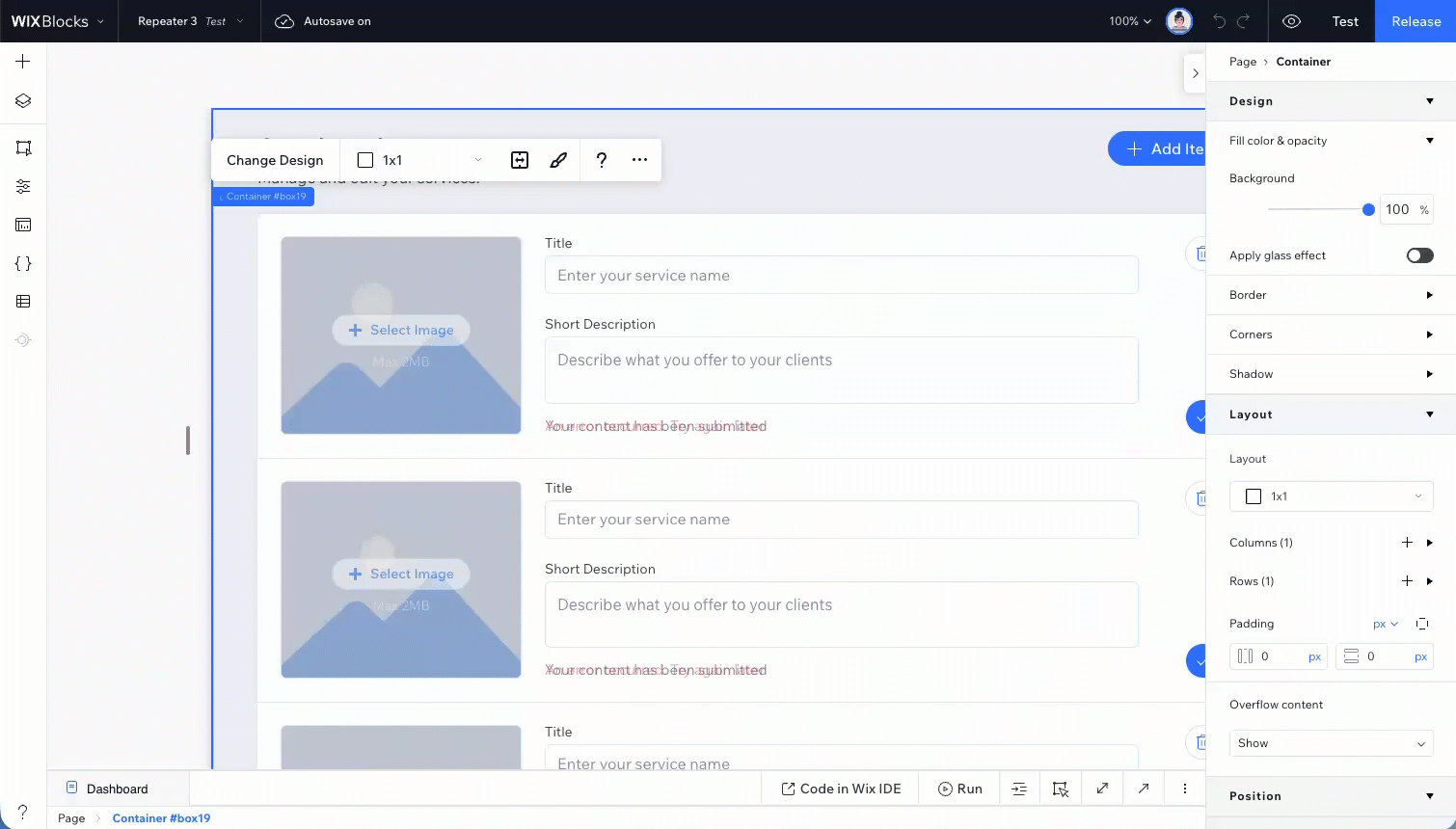1456x829 pixels.
Task: Expand code panel with diagonal arrows icon
Action: (x=1102, y=789)
